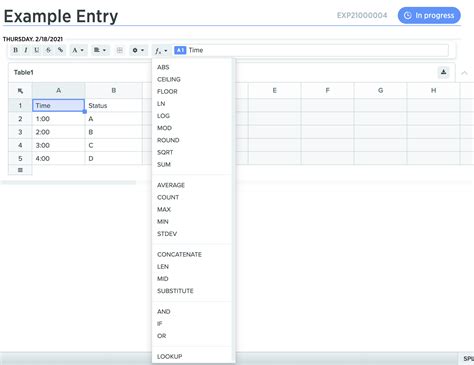The image size is (474, 365).
Task: Pick the OR logical function
Action: (162, 336)
